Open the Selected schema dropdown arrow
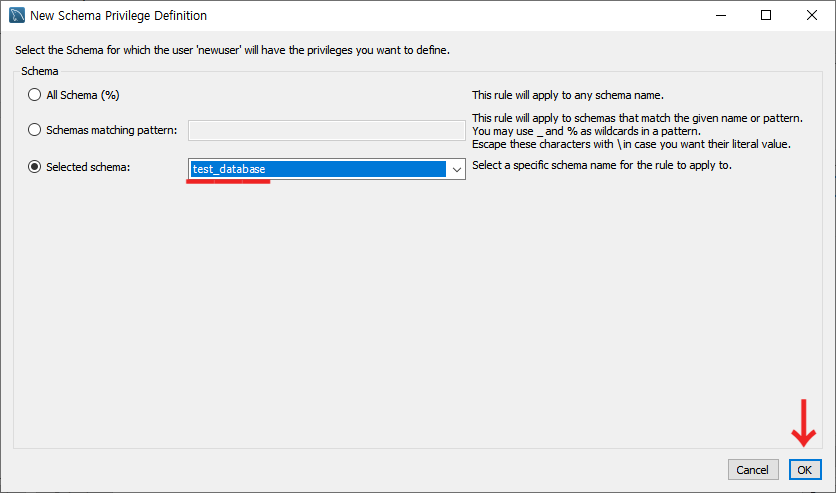Viewport: 836px width, 493px height. pos(456,169)
